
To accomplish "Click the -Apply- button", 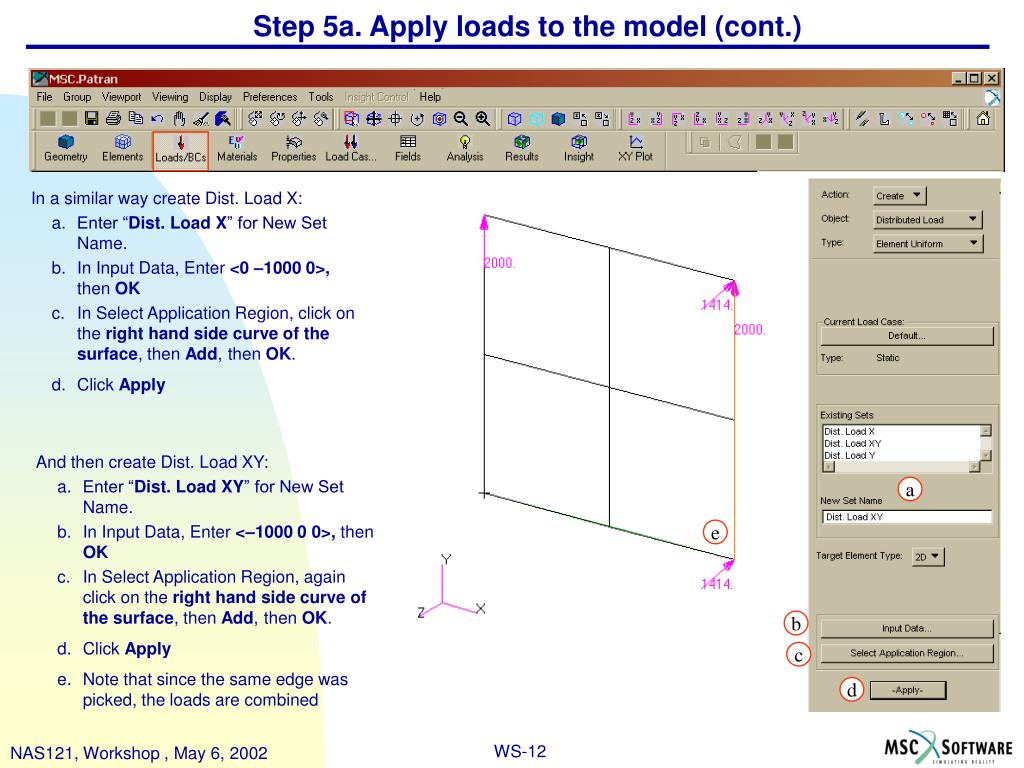I will pos(908,690).
